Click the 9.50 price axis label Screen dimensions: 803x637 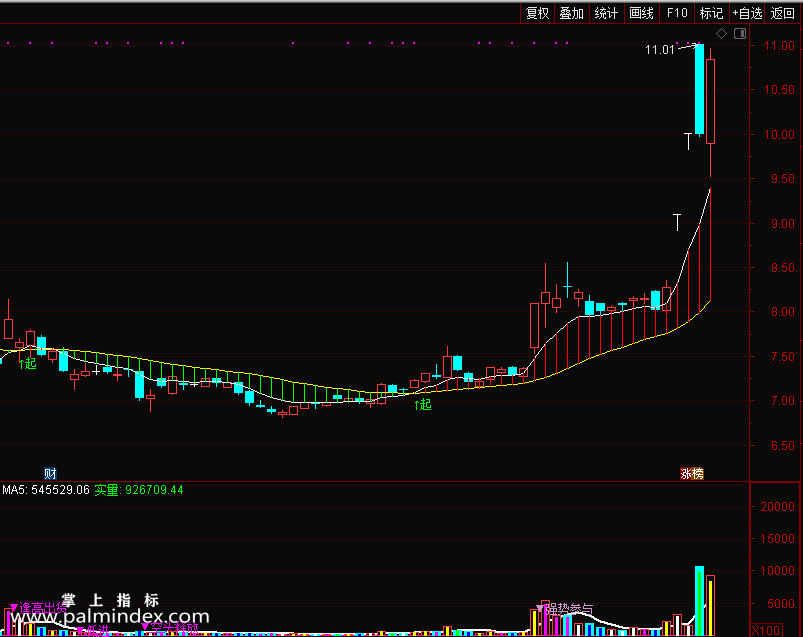(x=783, y=179)
